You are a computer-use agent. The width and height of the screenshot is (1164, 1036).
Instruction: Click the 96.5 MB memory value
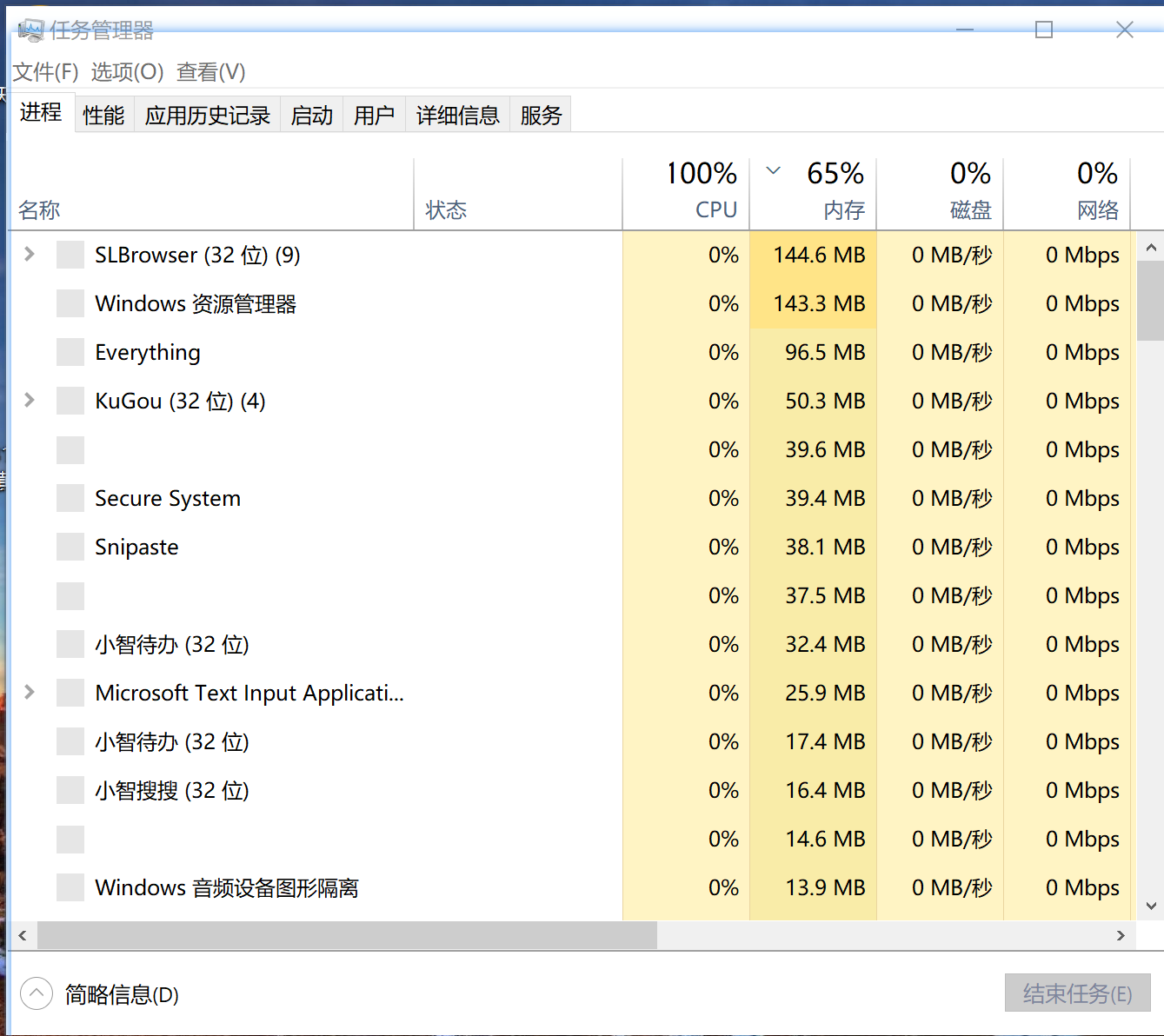[826, 352]
